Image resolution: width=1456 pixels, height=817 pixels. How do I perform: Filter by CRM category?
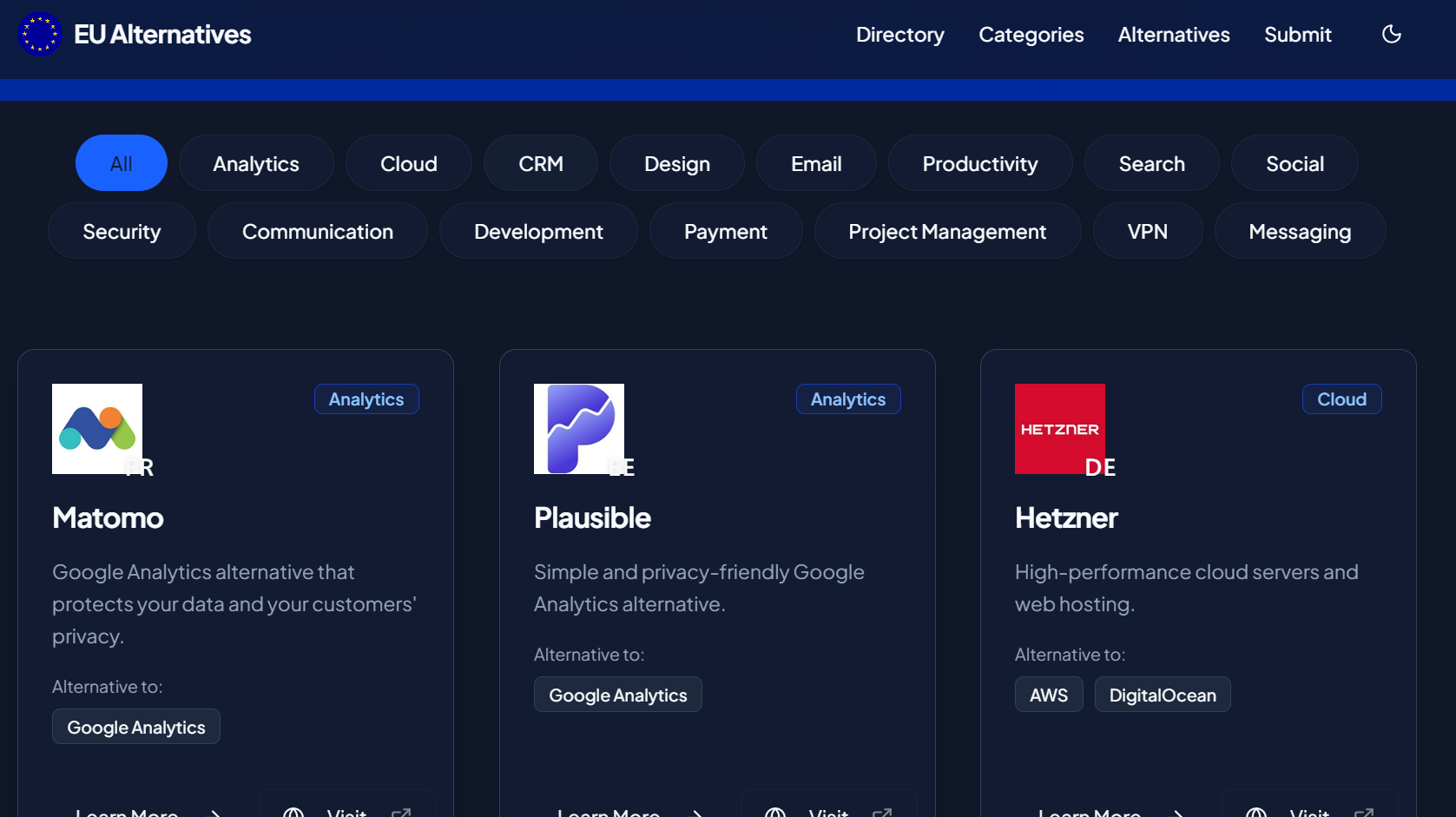point(541,163)
